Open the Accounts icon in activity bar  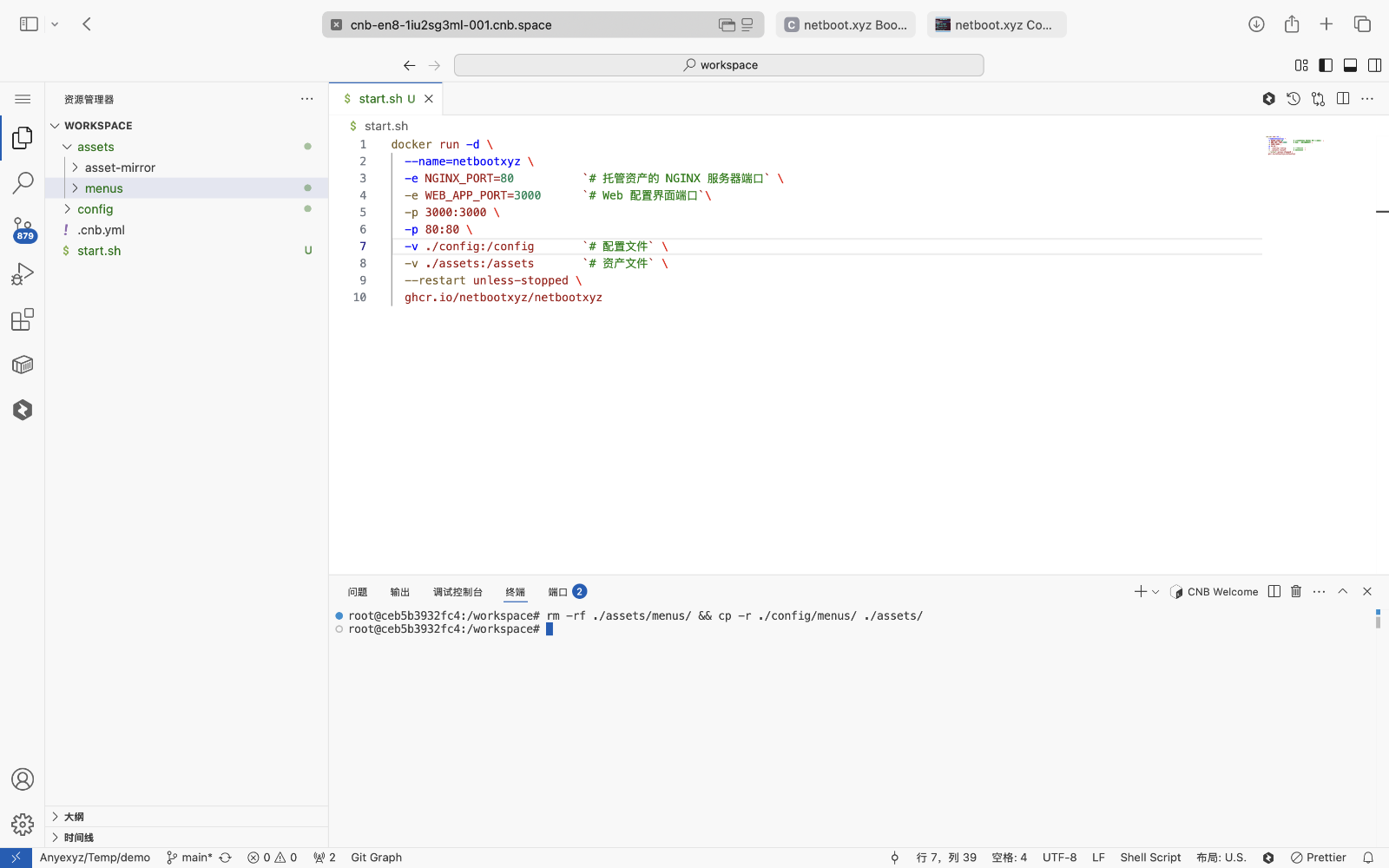click(x=23, y=779)
